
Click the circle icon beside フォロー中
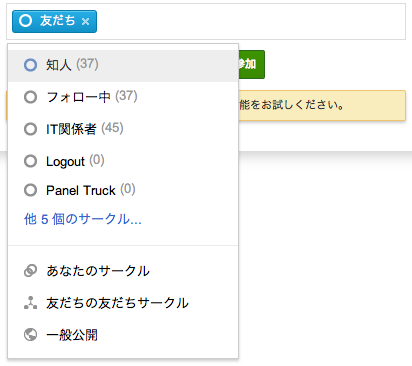(x=30, y=97)
